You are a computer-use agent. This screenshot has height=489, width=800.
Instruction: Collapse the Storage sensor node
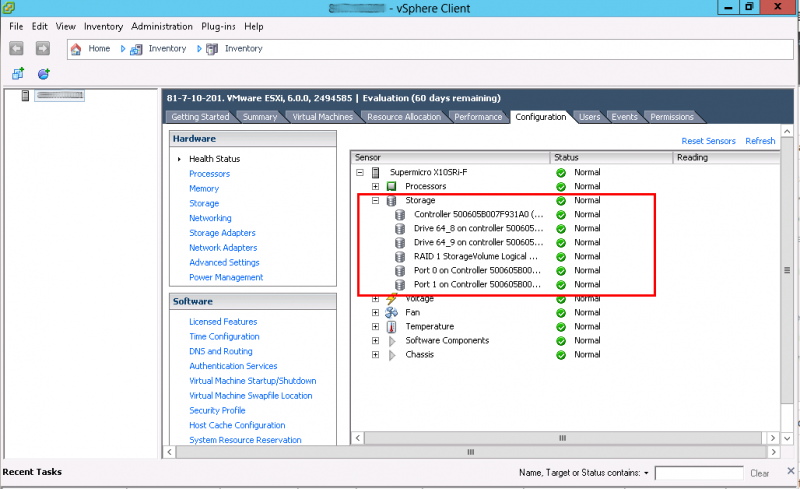click(376, 201)
